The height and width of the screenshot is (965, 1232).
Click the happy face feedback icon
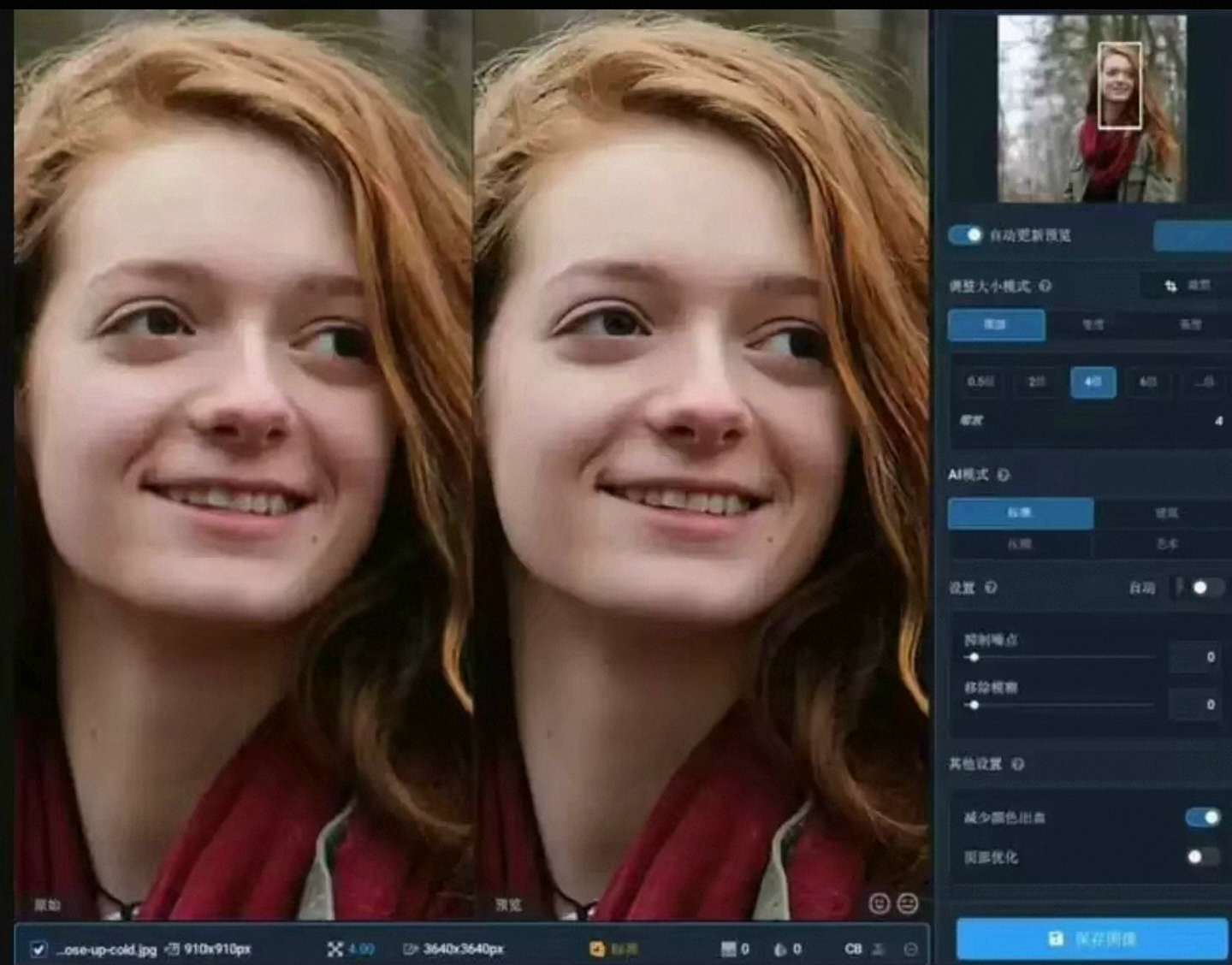point(879,903)
